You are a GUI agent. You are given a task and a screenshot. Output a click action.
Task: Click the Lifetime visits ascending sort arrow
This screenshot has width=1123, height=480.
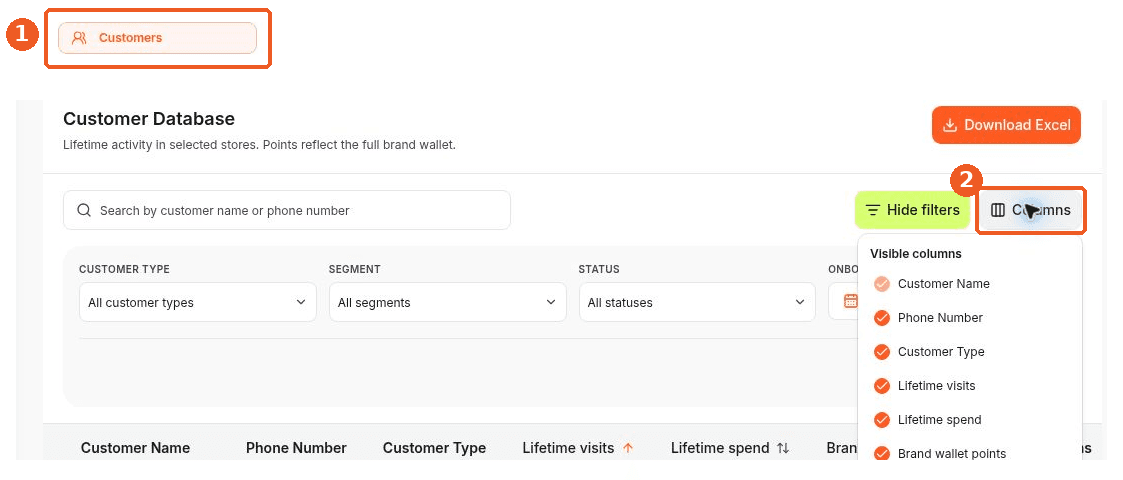click(x=628, y=448)
